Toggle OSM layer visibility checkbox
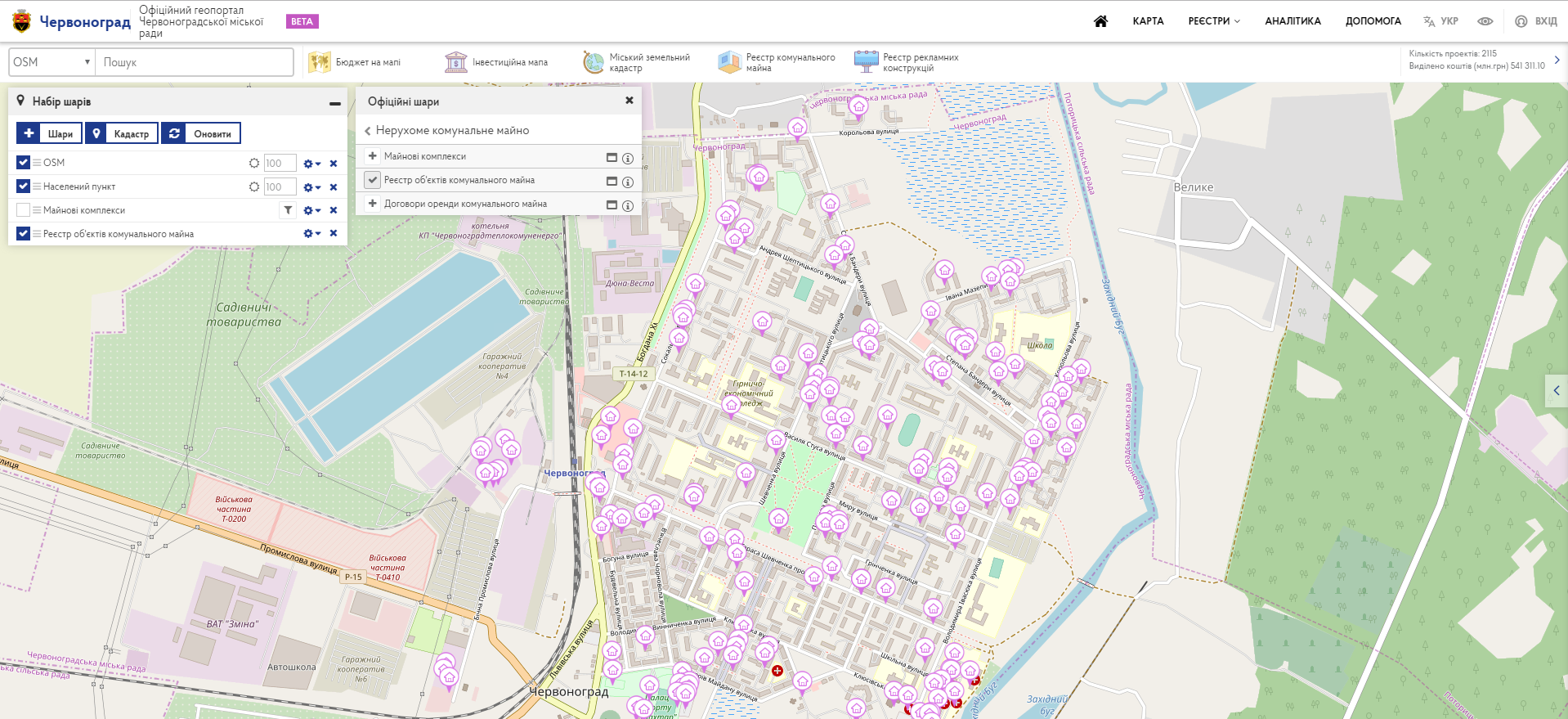 pos(23,163)
